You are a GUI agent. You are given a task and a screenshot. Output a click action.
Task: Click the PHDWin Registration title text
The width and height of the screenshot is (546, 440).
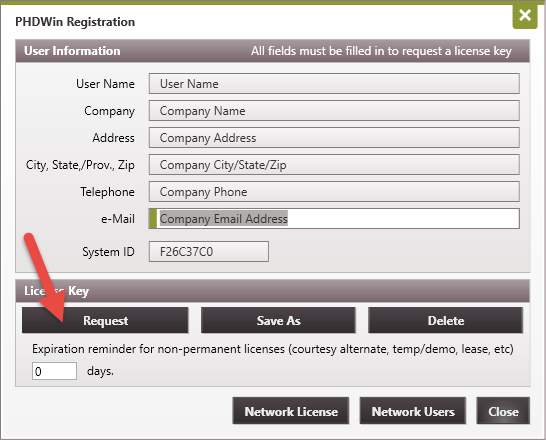75,22
